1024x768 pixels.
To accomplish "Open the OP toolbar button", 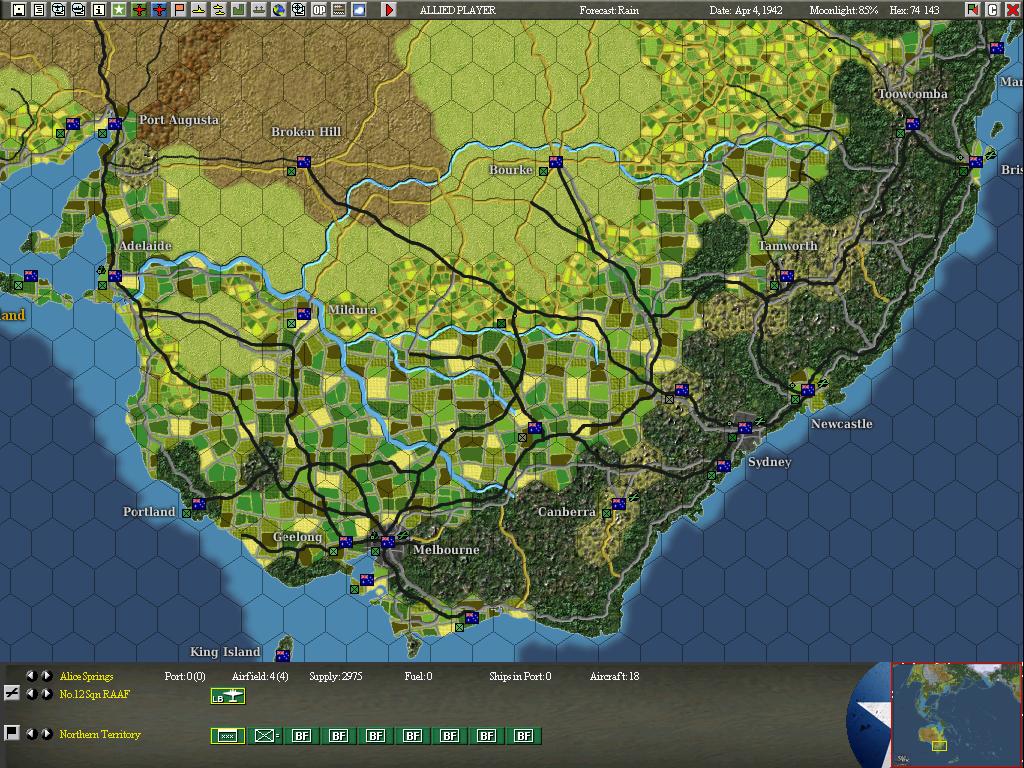I will (x=319, y=10).
